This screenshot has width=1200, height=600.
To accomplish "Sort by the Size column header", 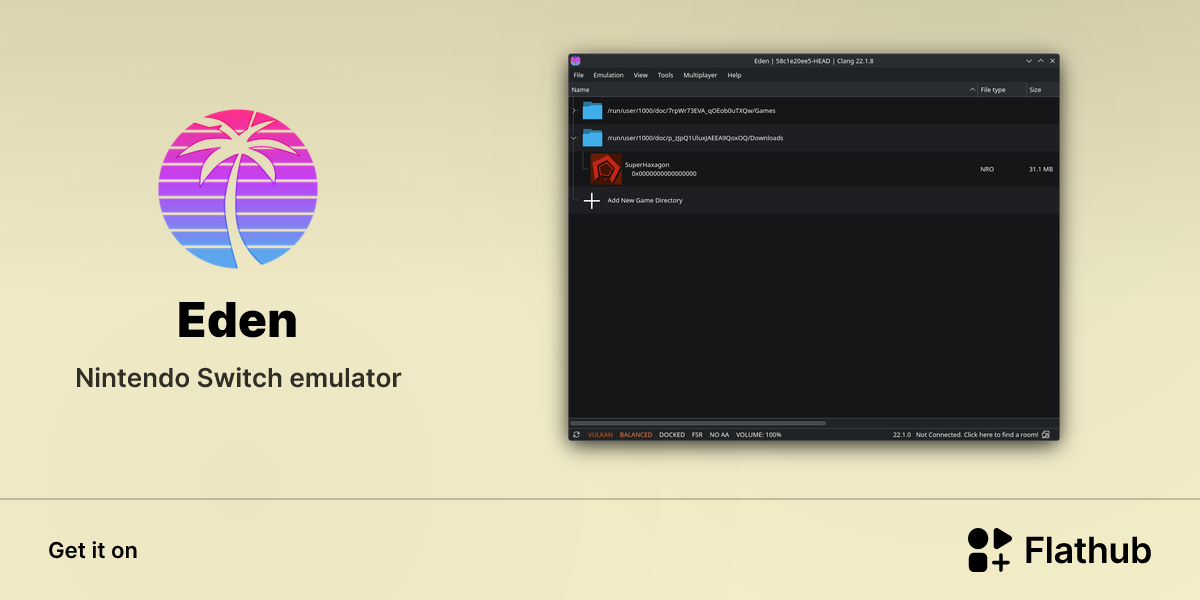I will point(1042,90).
